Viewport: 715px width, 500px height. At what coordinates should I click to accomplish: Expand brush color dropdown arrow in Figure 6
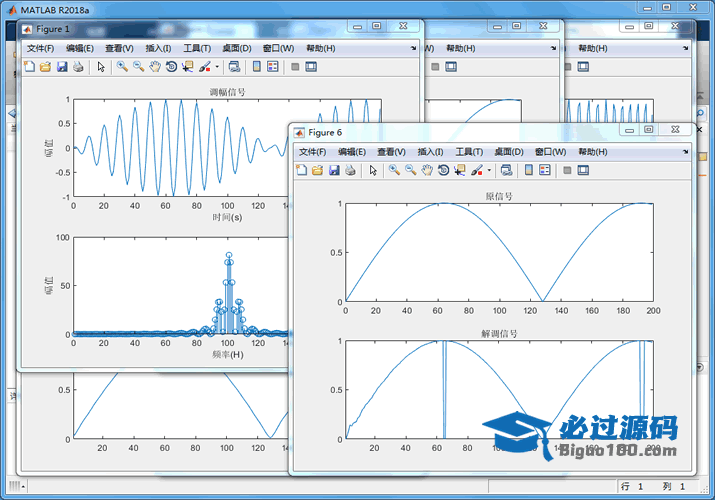[489, 171]
